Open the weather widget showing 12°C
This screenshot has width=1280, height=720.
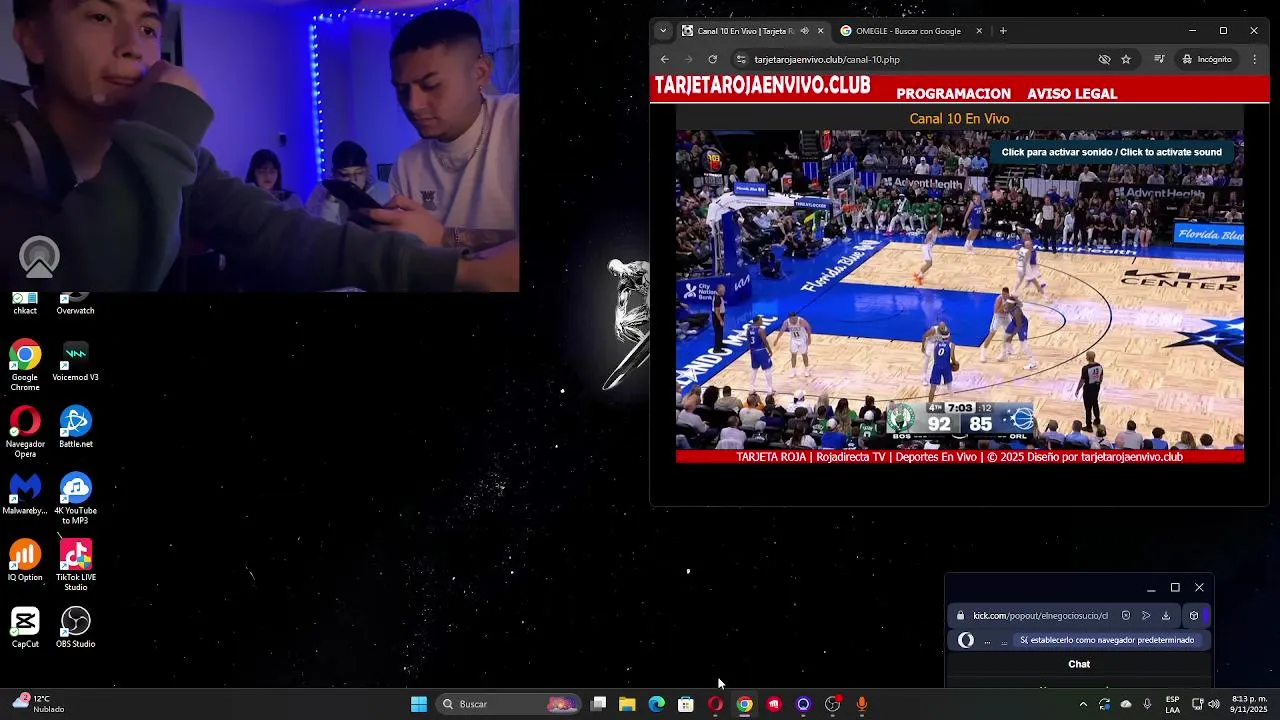click(x=36, y=704)
